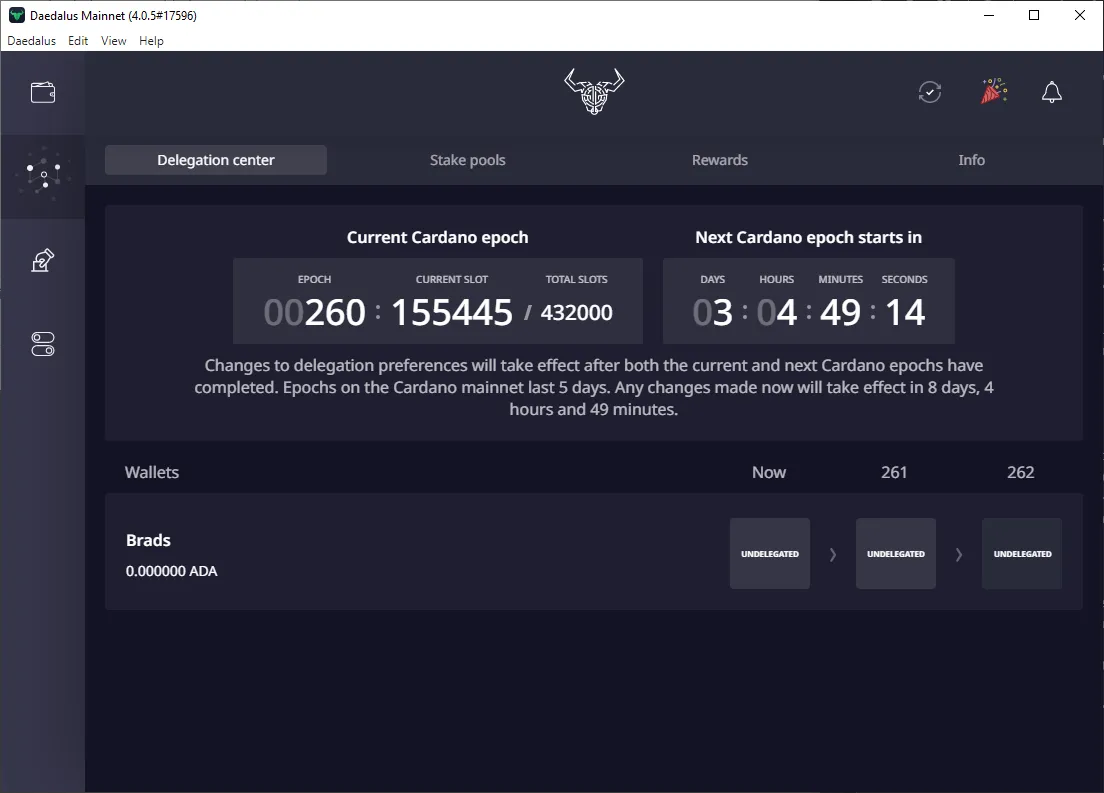Click the arrow between 261 and 262
The image size is (1104, 793).
[x=958, y=554]
